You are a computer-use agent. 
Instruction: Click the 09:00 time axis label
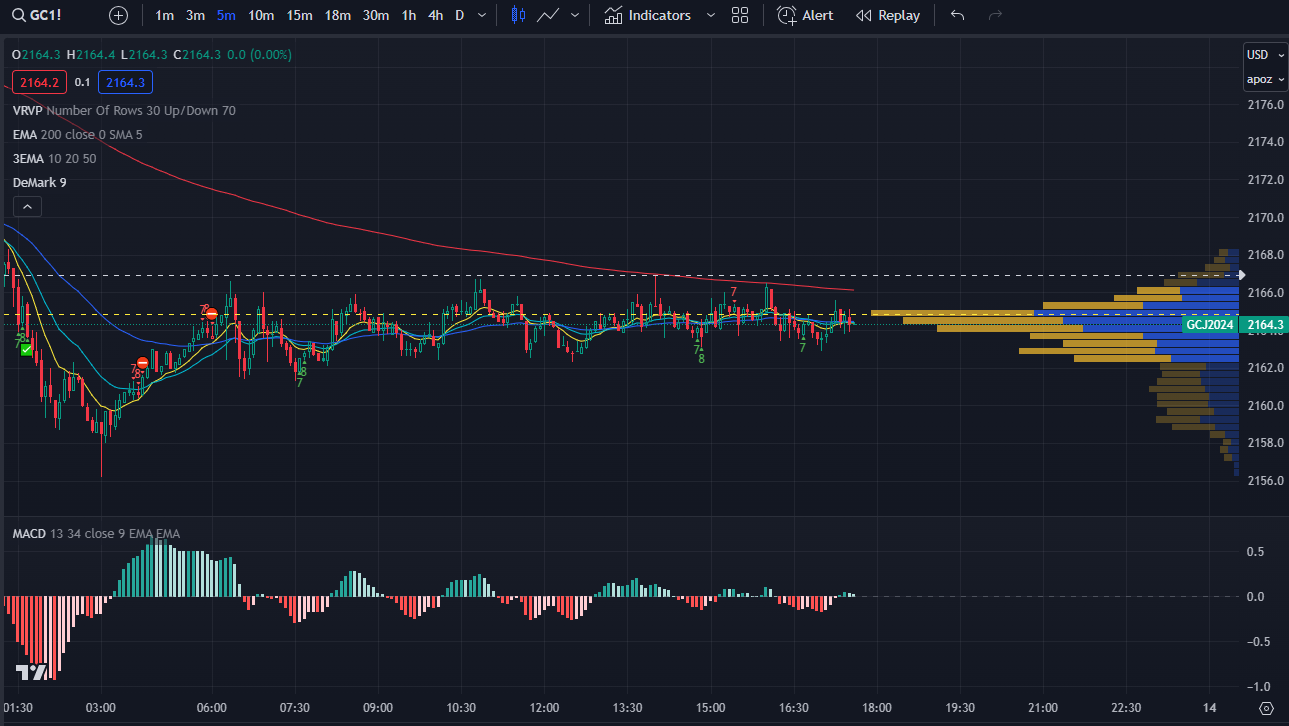coord(378,707)
